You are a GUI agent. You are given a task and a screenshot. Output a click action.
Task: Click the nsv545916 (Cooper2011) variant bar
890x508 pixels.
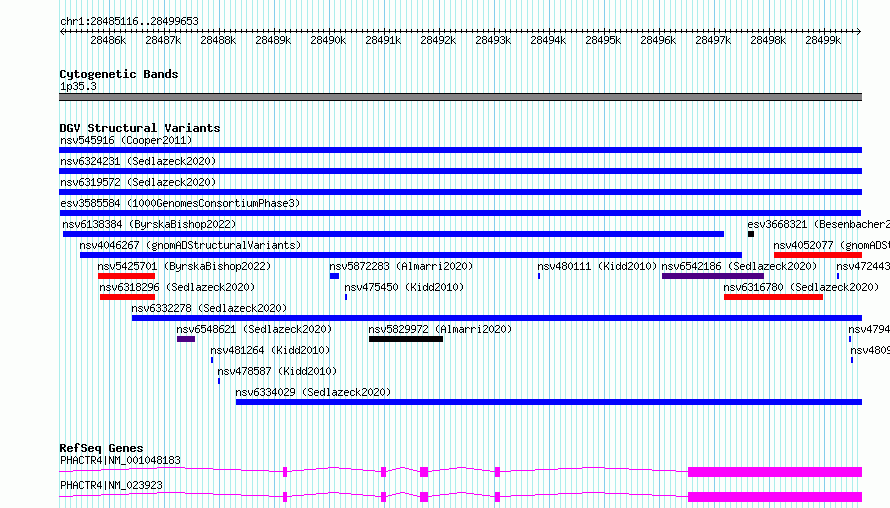[x=460, y=150]
